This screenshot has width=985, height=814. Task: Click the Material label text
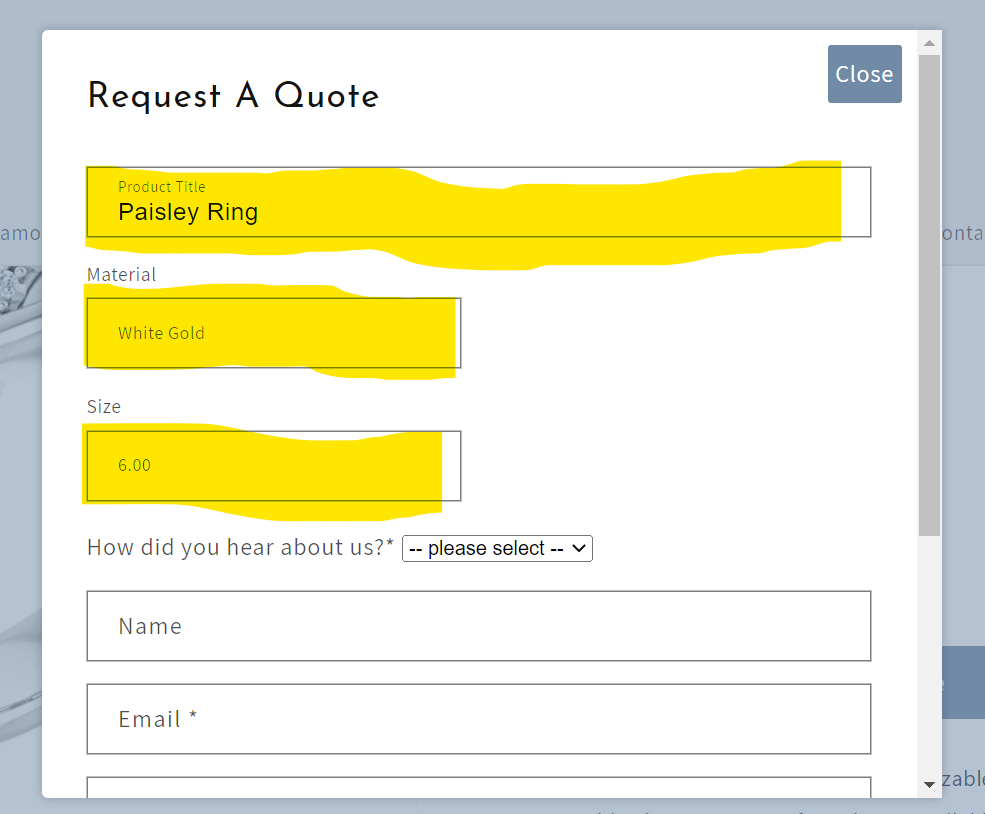(122, 275)
